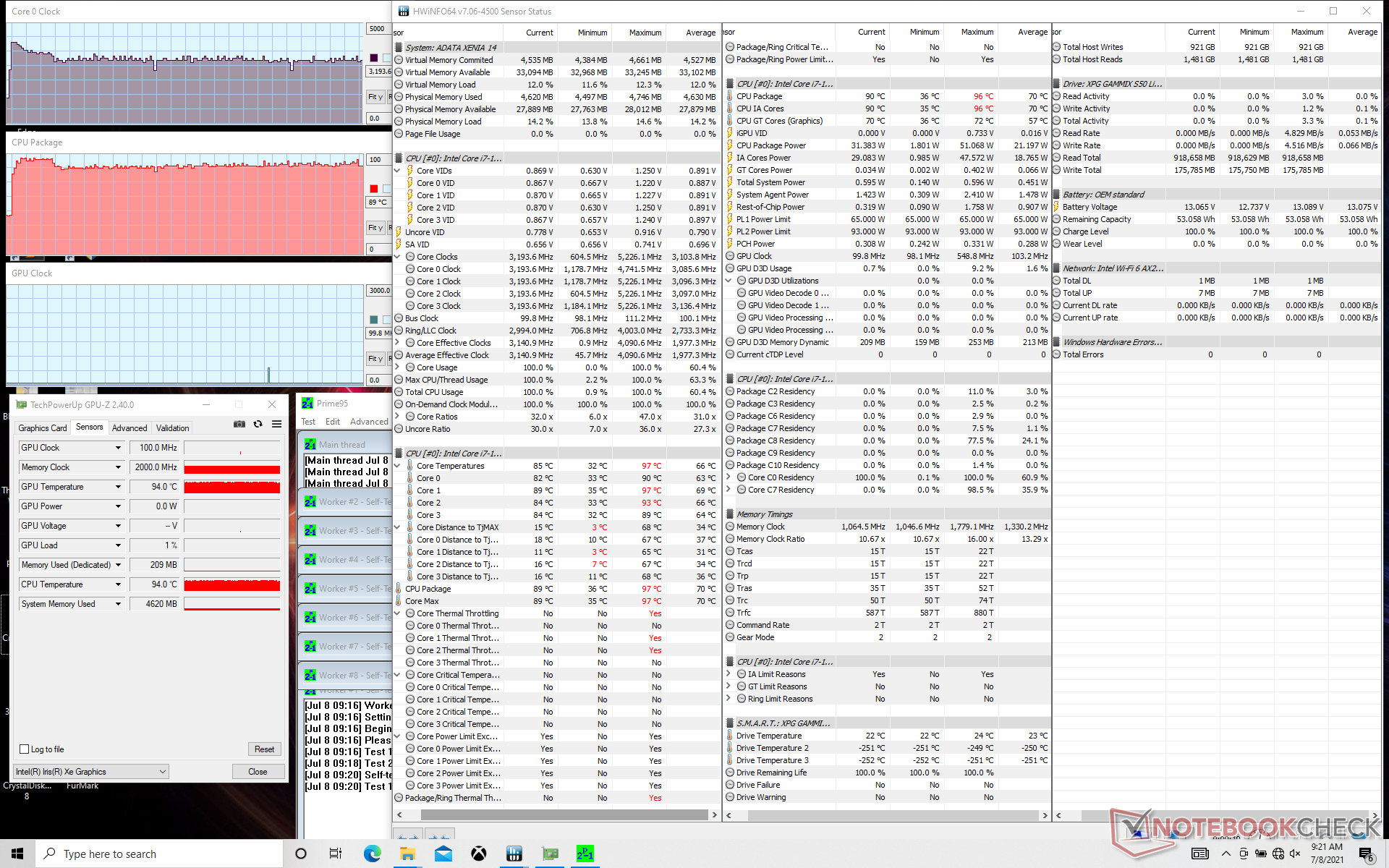Collapse the Core Clocks tree group

coord(397,257)
